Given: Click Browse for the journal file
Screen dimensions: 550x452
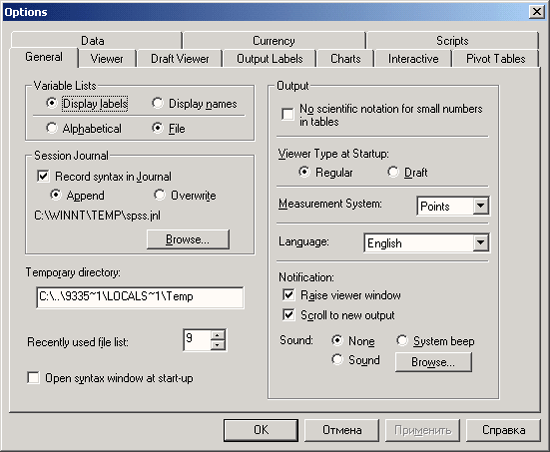Looking at the screenshot, I should pos(188,240).
